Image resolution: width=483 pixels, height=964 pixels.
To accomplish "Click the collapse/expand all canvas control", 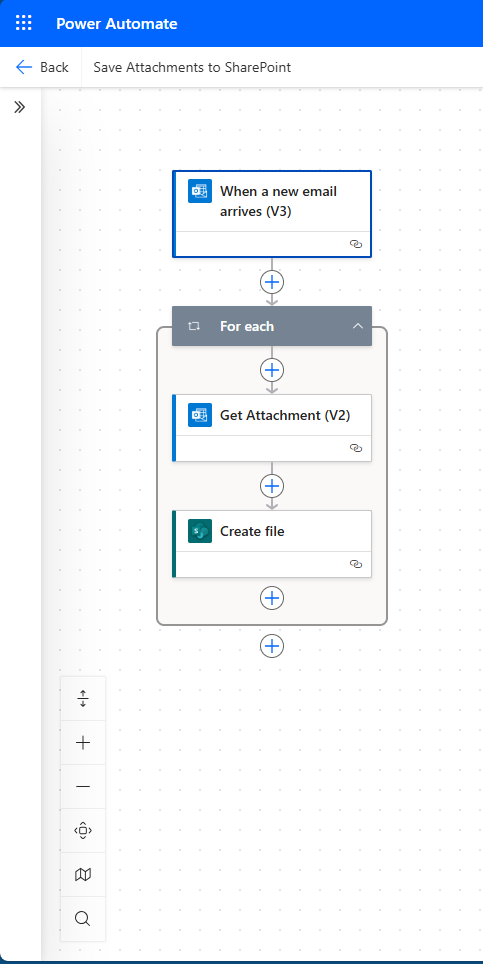I will (83, 698).
